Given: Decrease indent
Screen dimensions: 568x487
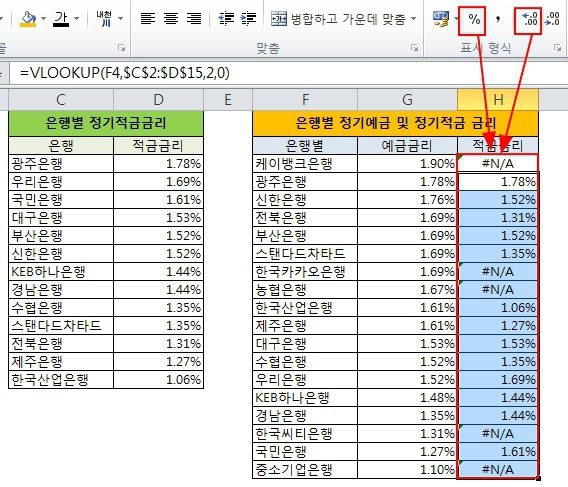Looking at the screenshot, I should coord(226,18).
